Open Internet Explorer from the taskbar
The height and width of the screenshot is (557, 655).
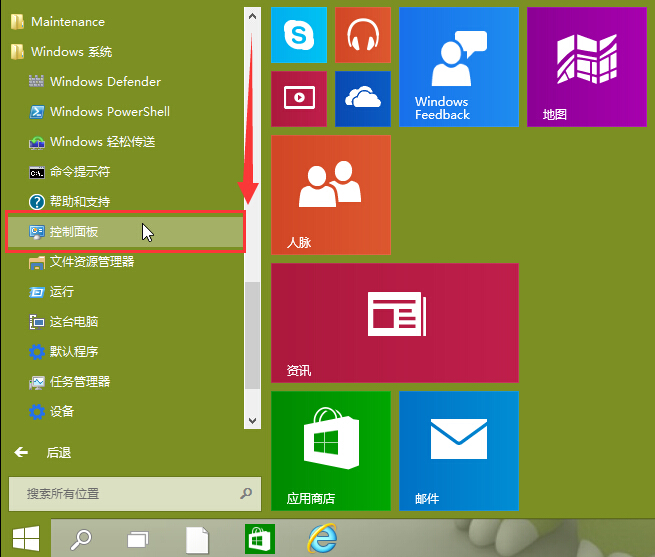[x=322, y=539]
